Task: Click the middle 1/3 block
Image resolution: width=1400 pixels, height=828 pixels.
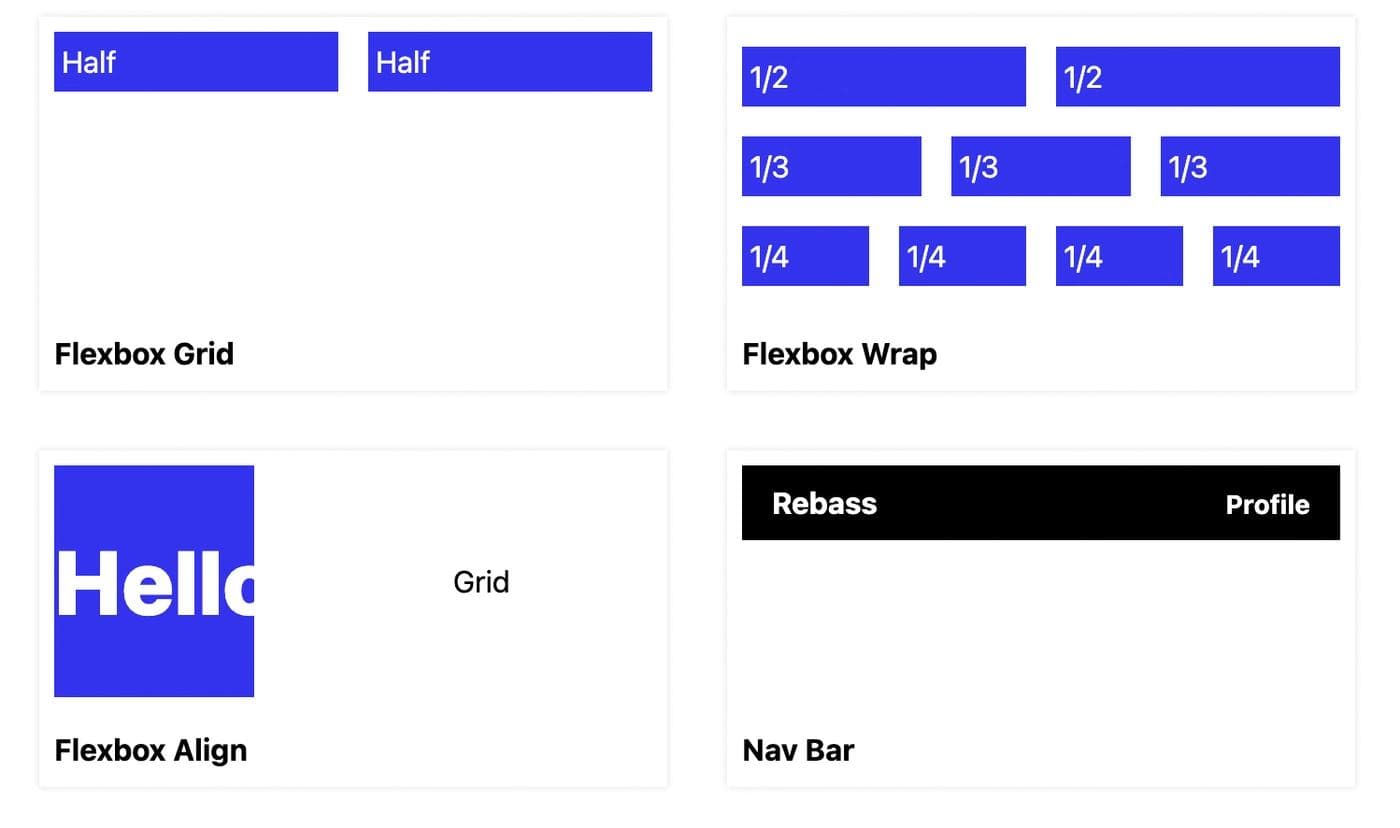Action: click(x=1040, y=167)
